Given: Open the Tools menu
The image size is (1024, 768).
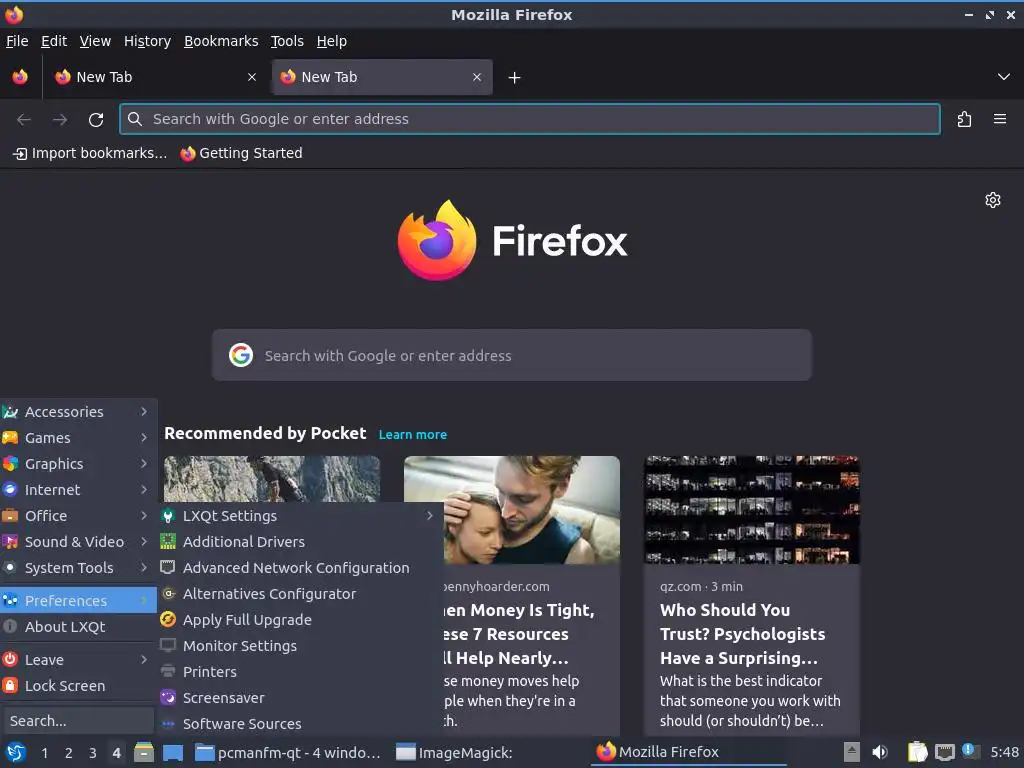Looking at the screenshot, I should [x=287, y=41].
